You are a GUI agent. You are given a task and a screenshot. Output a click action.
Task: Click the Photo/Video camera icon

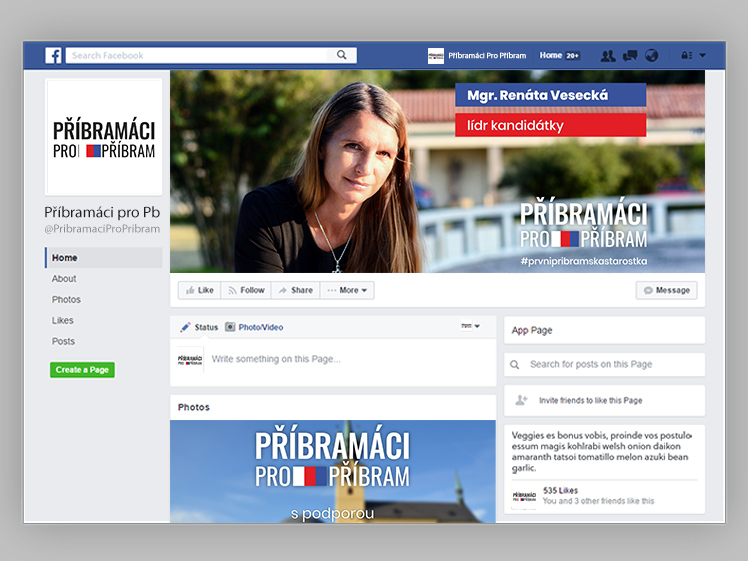(x=230, y=327)
